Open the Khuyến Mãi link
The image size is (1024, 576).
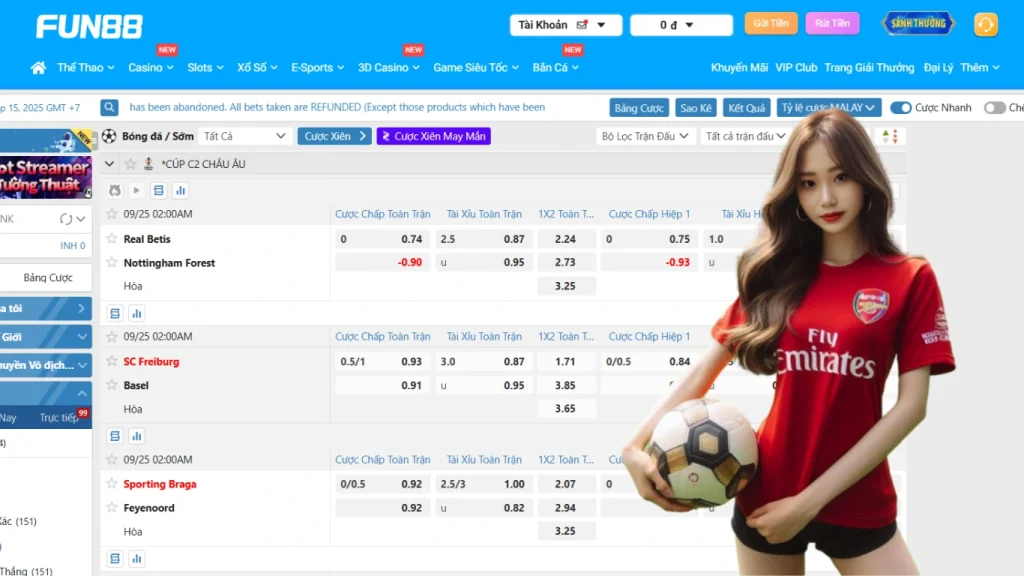point(739,67)
